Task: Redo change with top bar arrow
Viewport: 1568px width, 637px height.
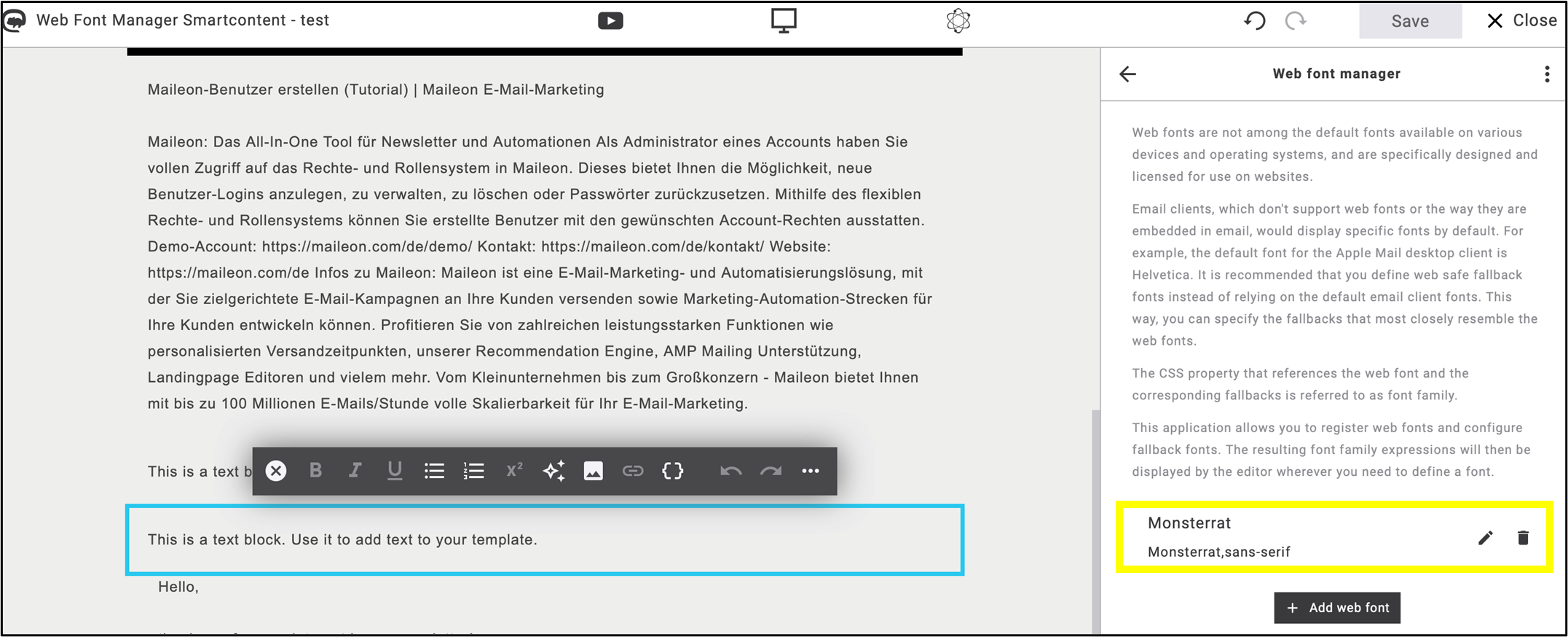Action: [x=1296, y=21]
